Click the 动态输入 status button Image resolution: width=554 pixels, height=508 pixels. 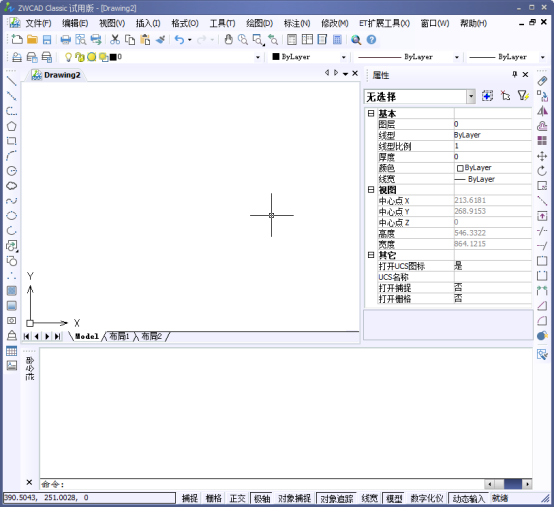[468, 498]
